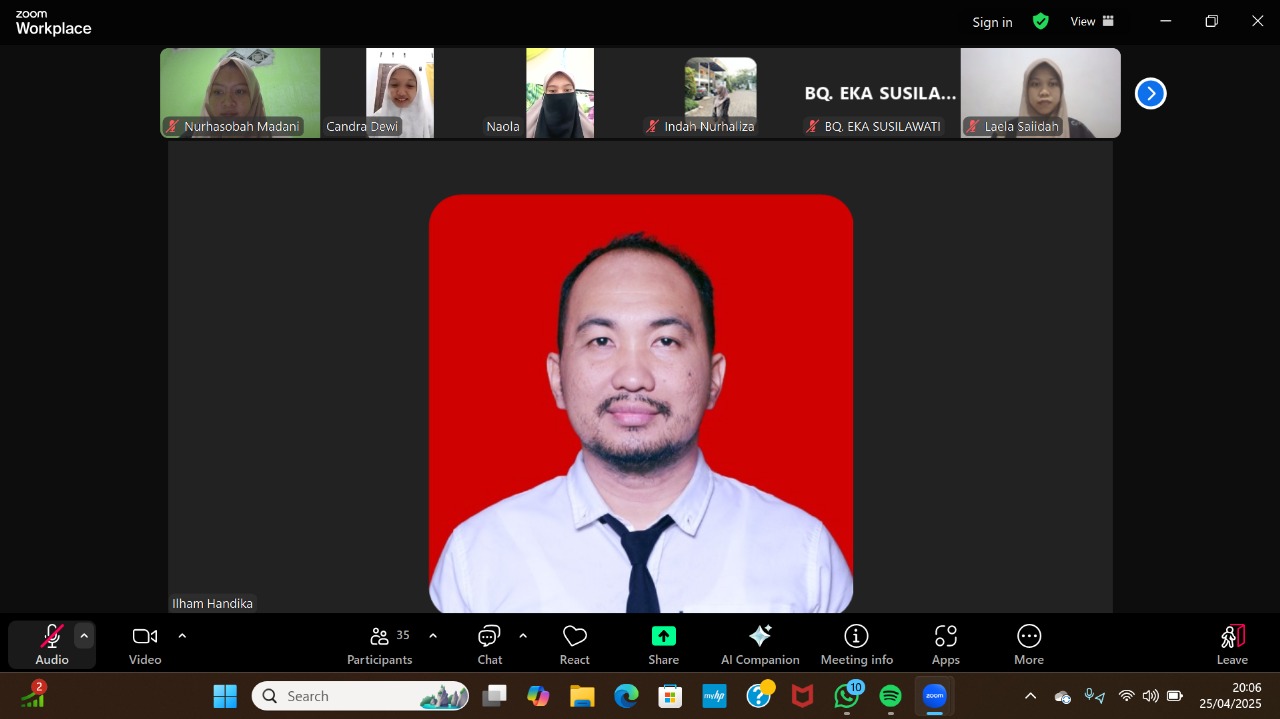1280x719 pixels.
Task: Click the Sign in button
Action: (991, 21)
